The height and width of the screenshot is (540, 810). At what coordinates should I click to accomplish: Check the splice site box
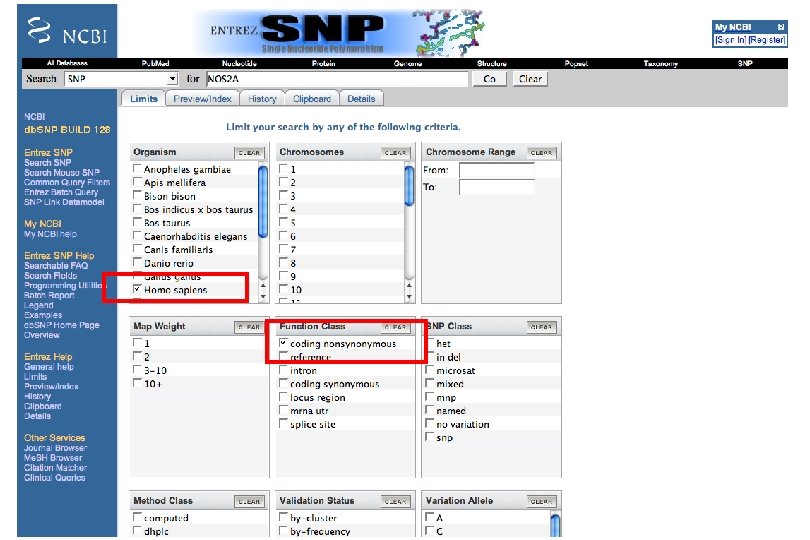click(x=283, y=424)
